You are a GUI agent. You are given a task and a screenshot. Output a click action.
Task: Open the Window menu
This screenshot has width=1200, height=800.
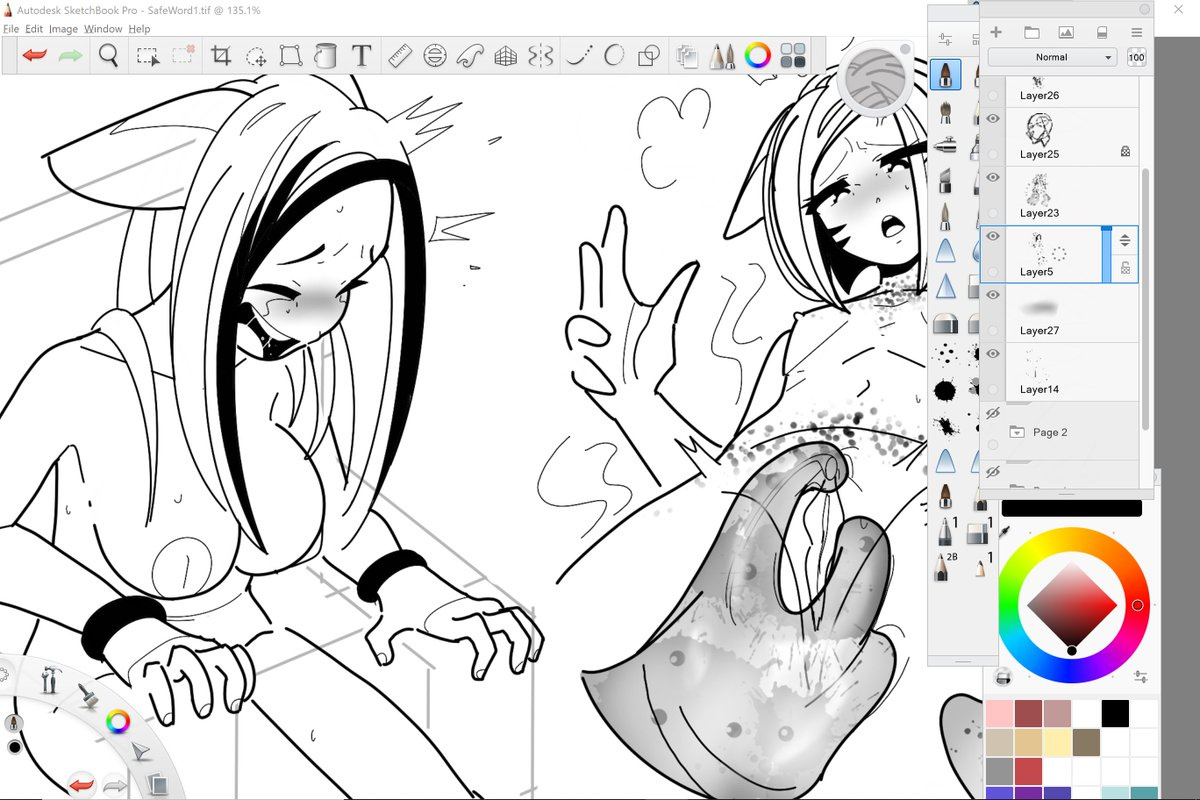pyautogui.click(x=102, y=29)
